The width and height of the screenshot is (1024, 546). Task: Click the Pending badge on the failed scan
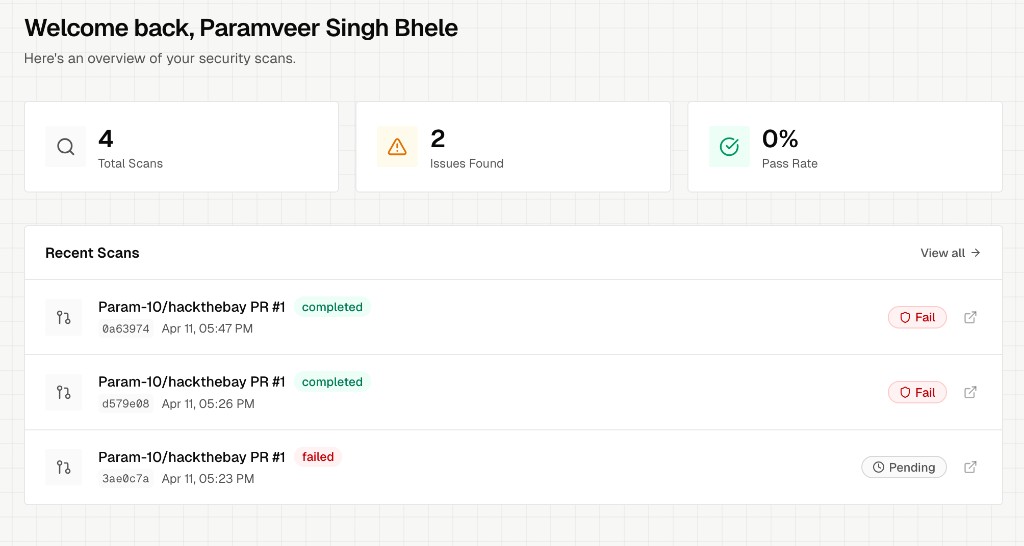click(x=904, y=468)
